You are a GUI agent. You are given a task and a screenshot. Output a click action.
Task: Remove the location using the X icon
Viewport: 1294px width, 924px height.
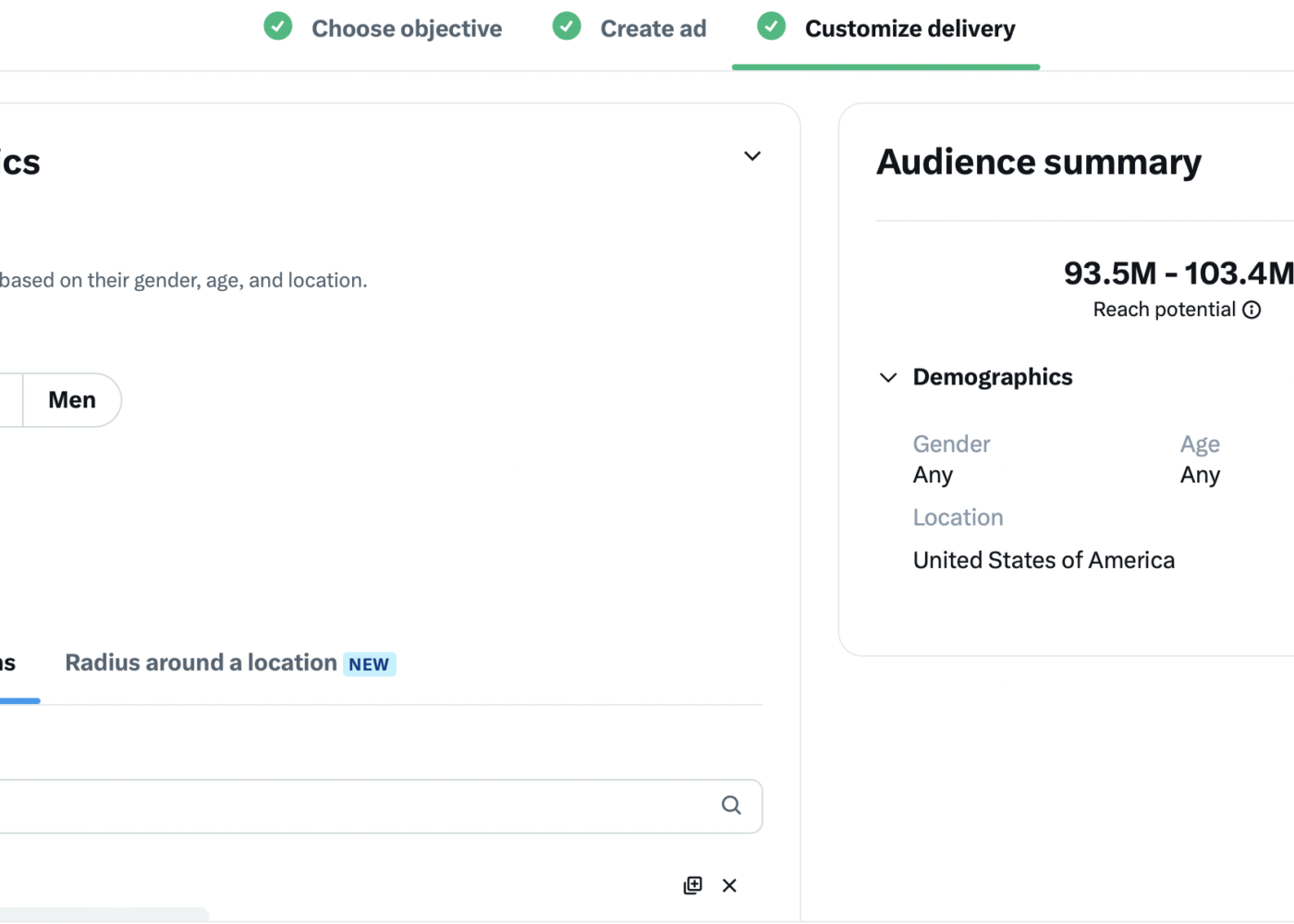click(x=729, y=885)
